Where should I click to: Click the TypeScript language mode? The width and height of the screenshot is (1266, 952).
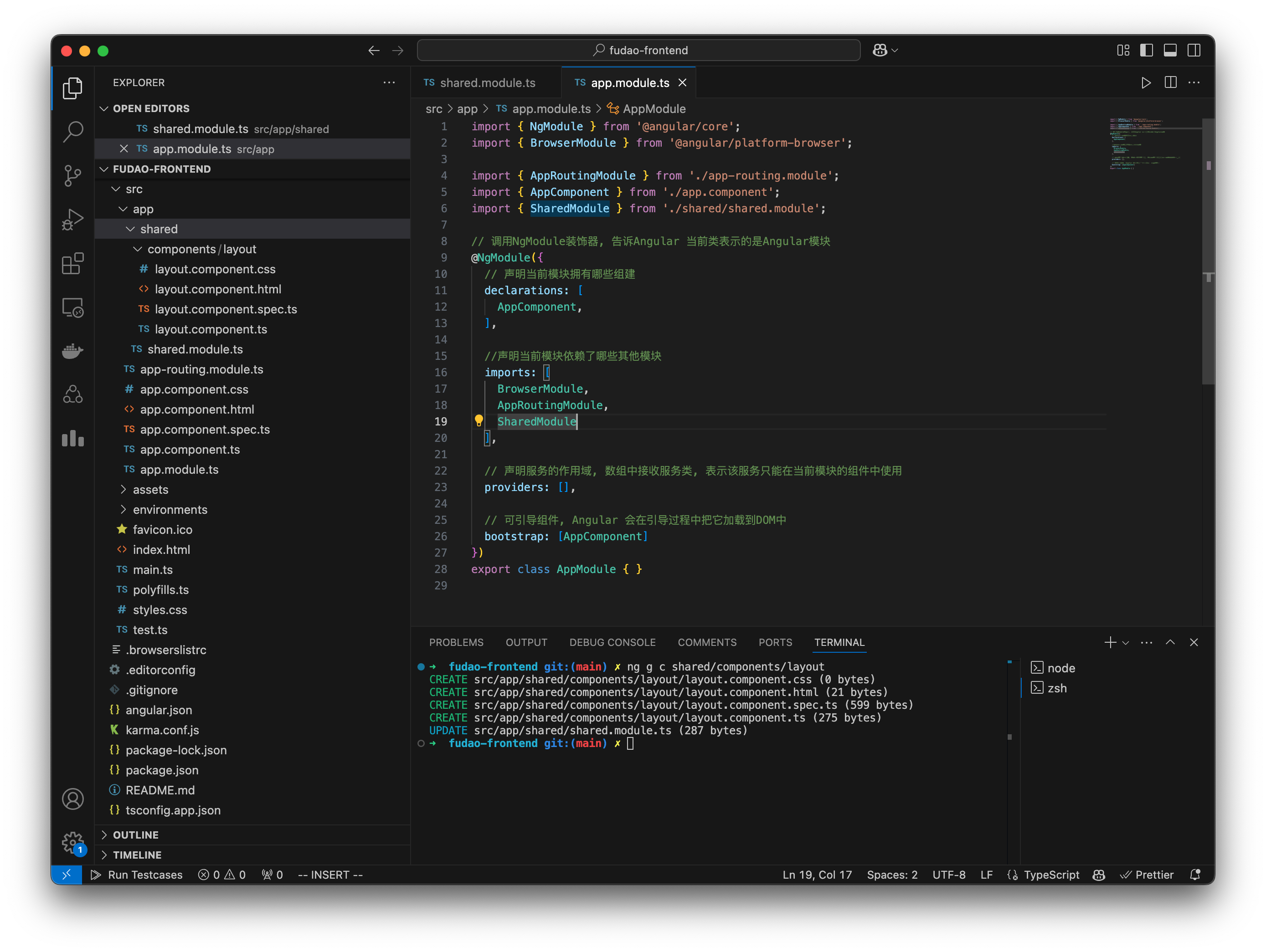[1051, 875]
